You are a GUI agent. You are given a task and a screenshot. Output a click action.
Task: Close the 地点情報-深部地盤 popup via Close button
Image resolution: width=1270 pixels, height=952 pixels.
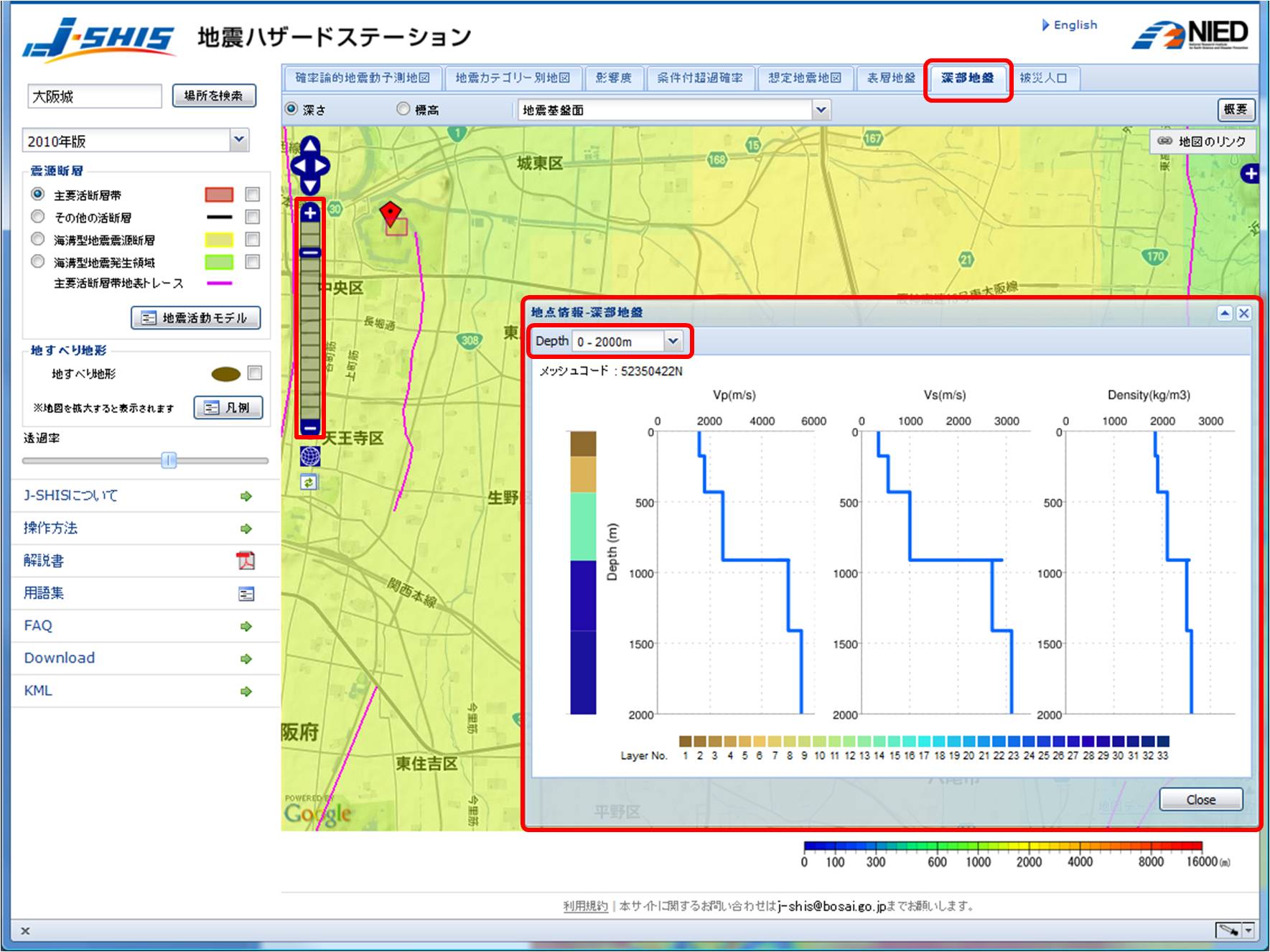tap(1200, 799)
